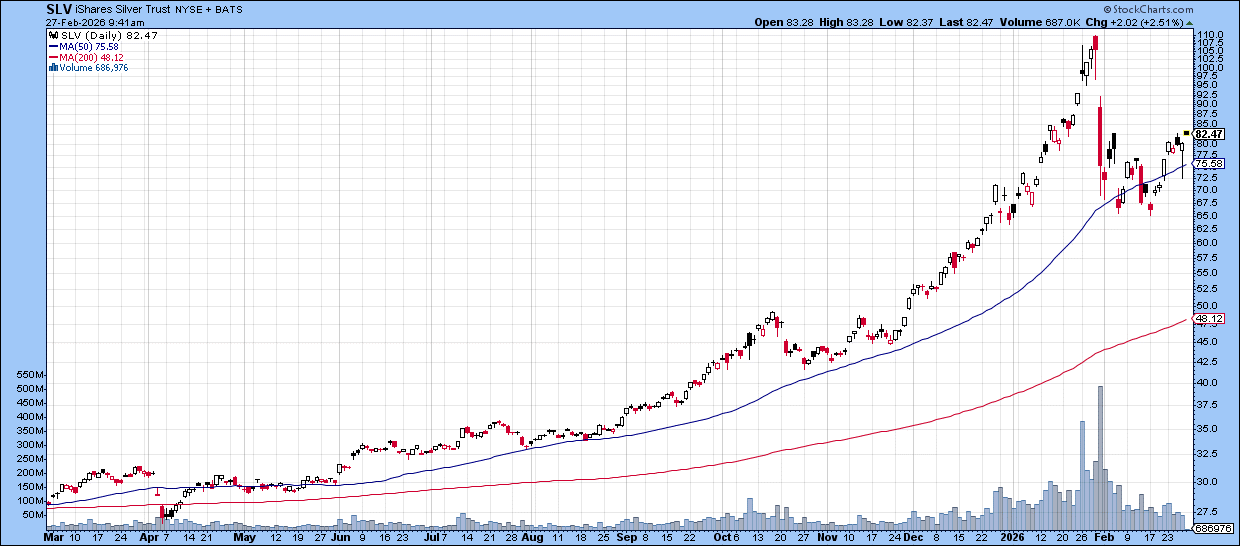
Task: Click the red MA(200) legend line marker
Action: (x=51, y=57)
